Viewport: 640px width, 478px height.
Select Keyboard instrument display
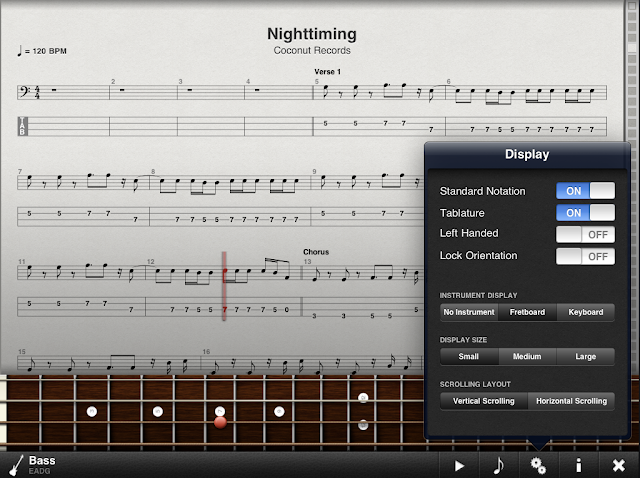586,312
